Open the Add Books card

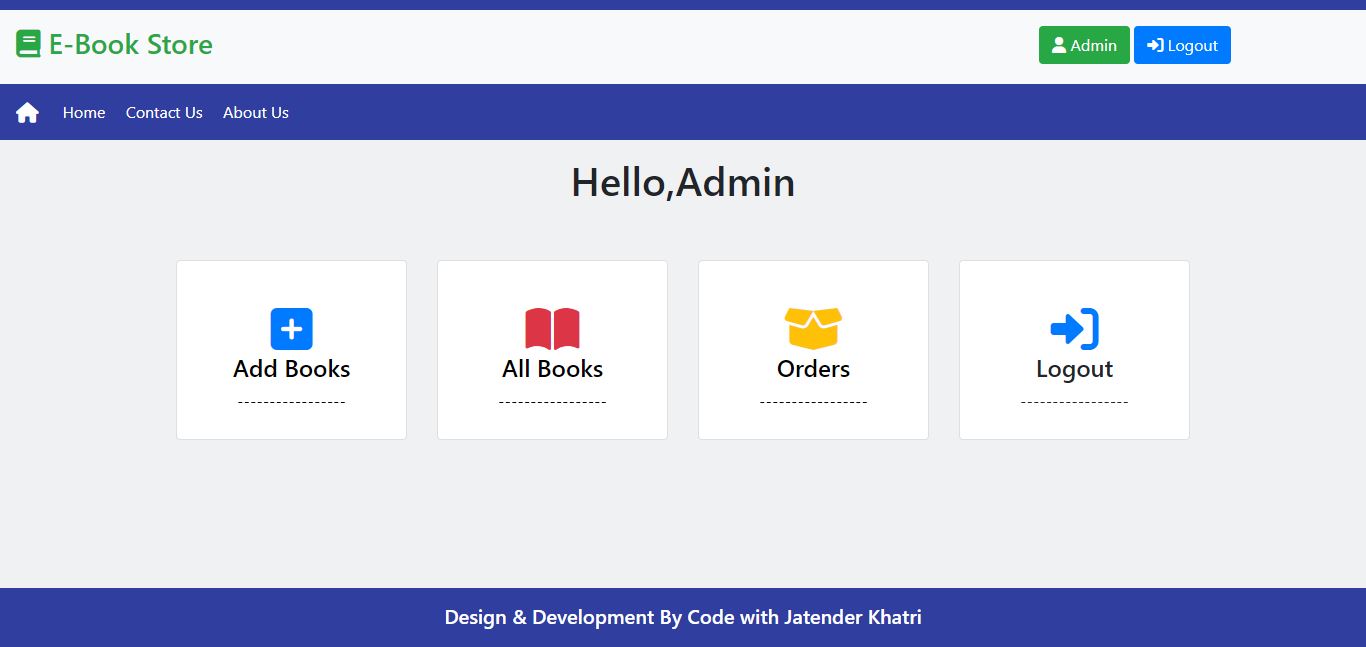click(290, 350)
